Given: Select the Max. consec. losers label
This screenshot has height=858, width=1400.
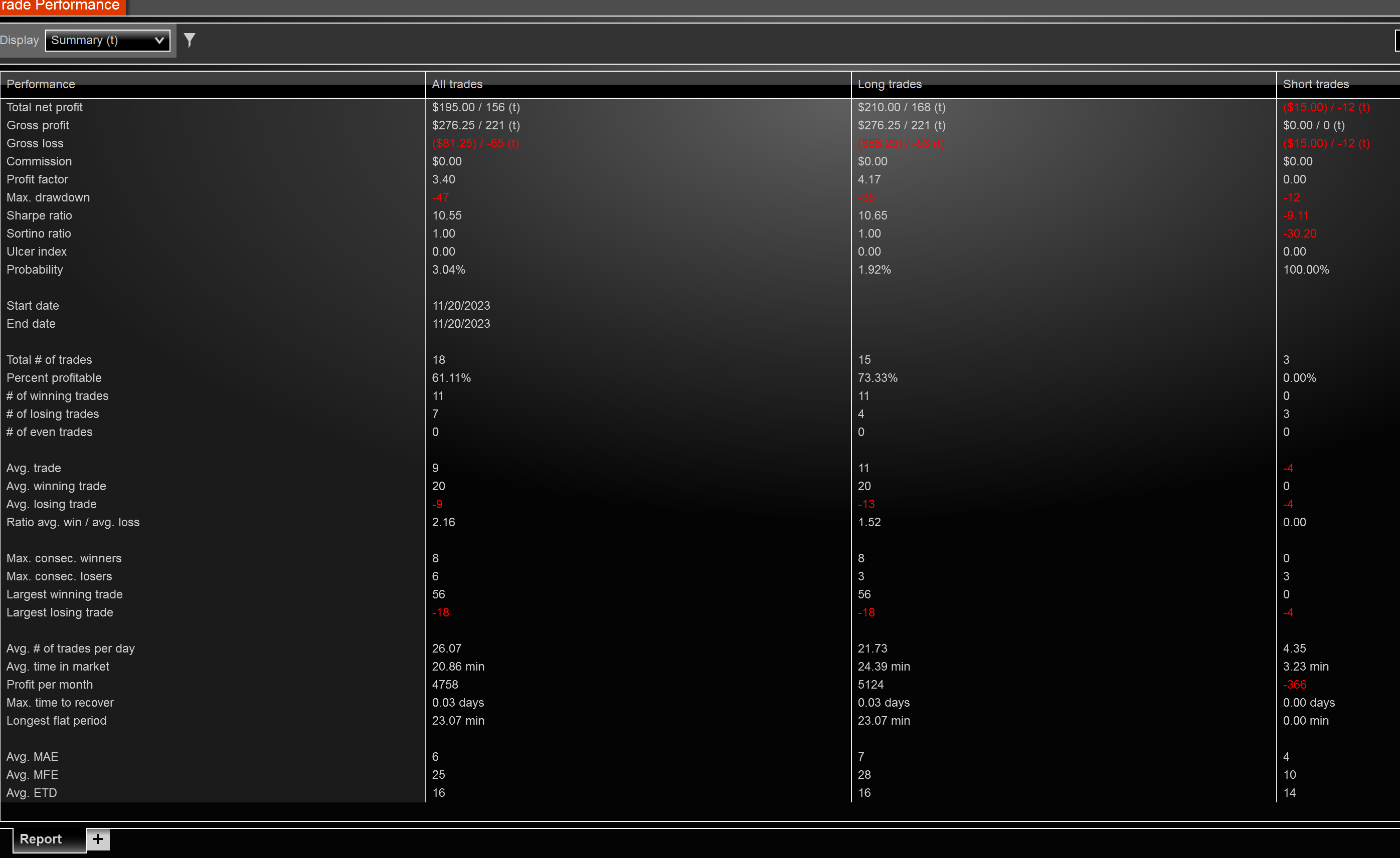Looking at the screenshot, I should tap(60, 577).
